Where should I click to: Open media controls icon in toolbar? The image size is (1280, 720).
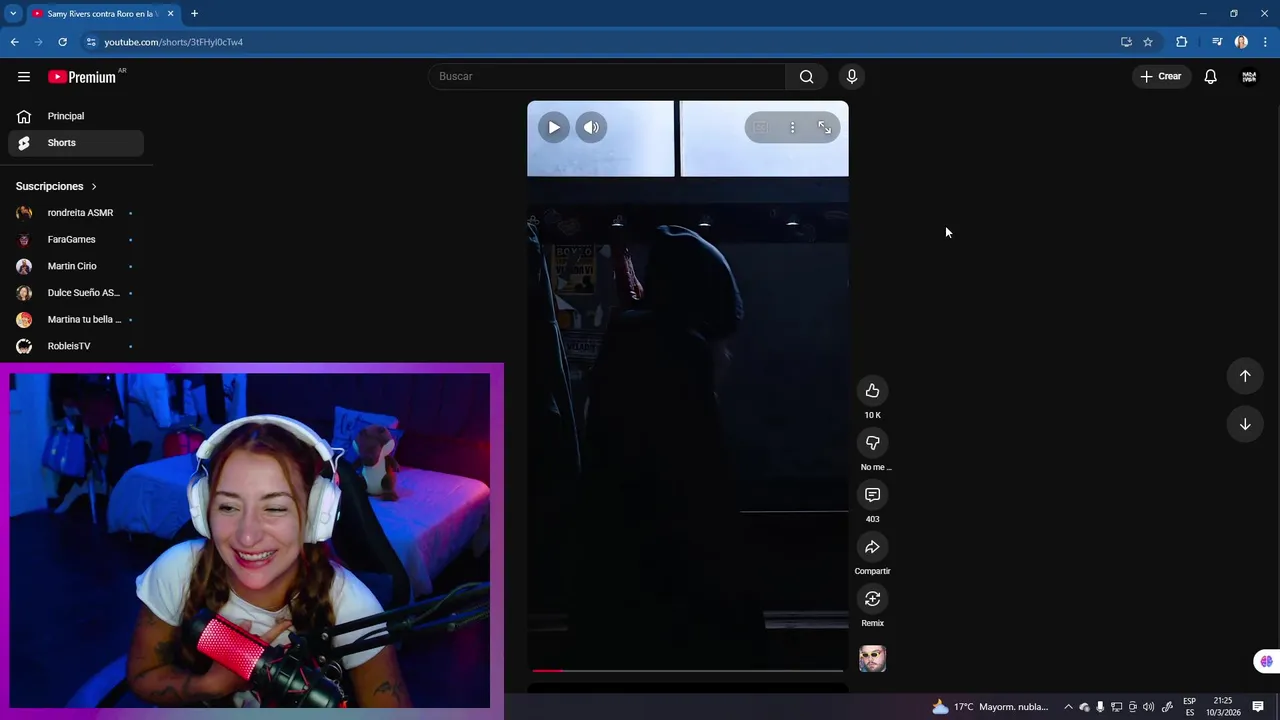click(x=1217, y=42)
